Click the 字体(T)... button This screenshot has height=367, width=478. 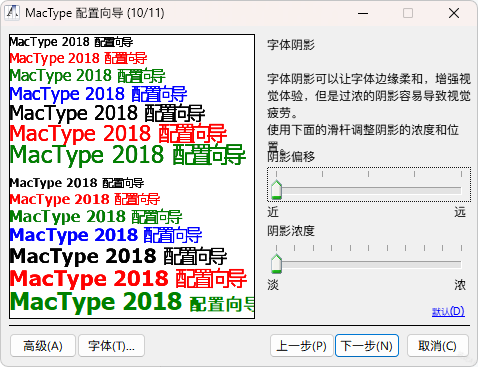click(x=111, y=346)
